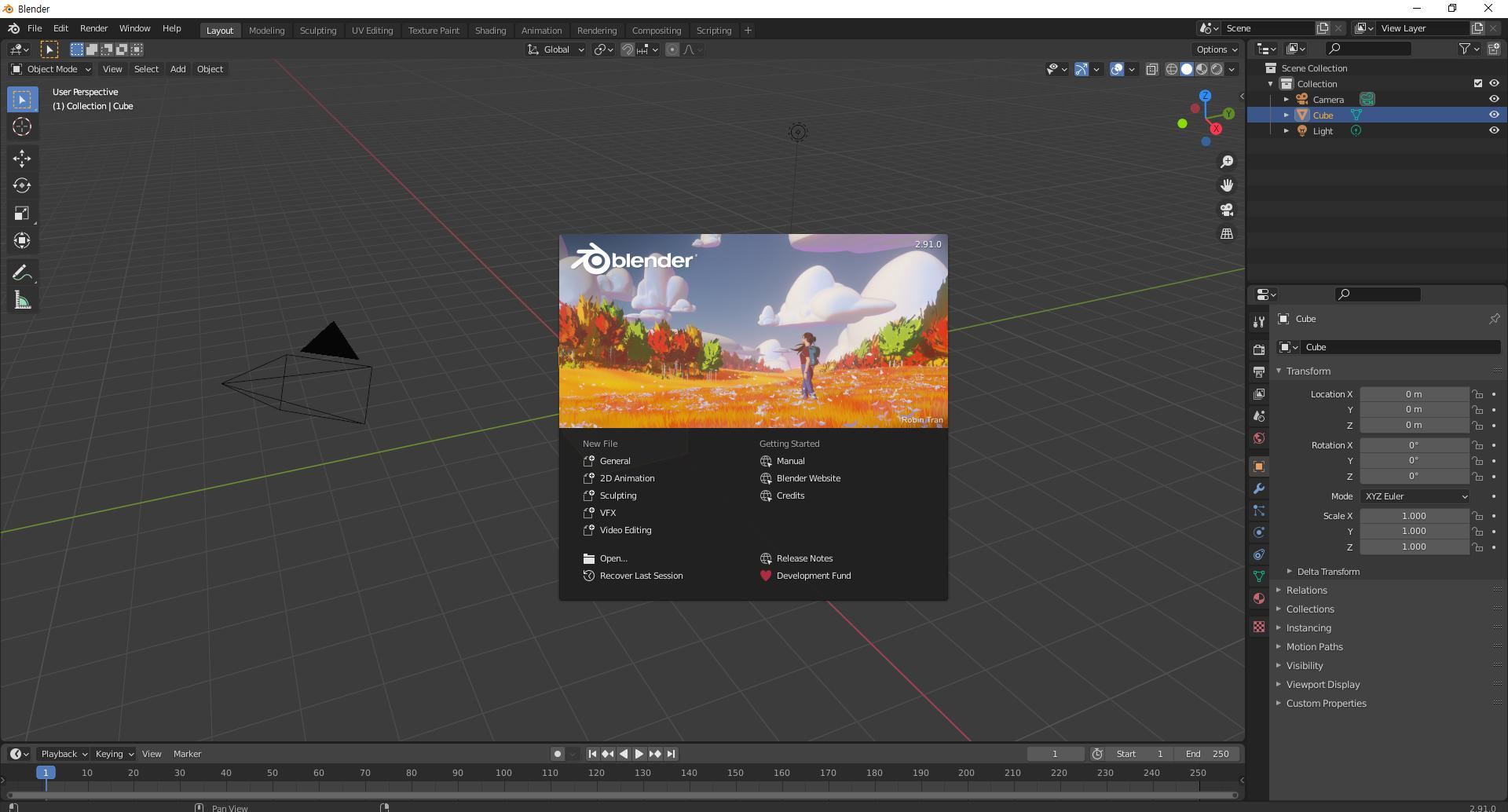
Task: Toggle X-ray mode in viewport header
Action: point(1151,69)
